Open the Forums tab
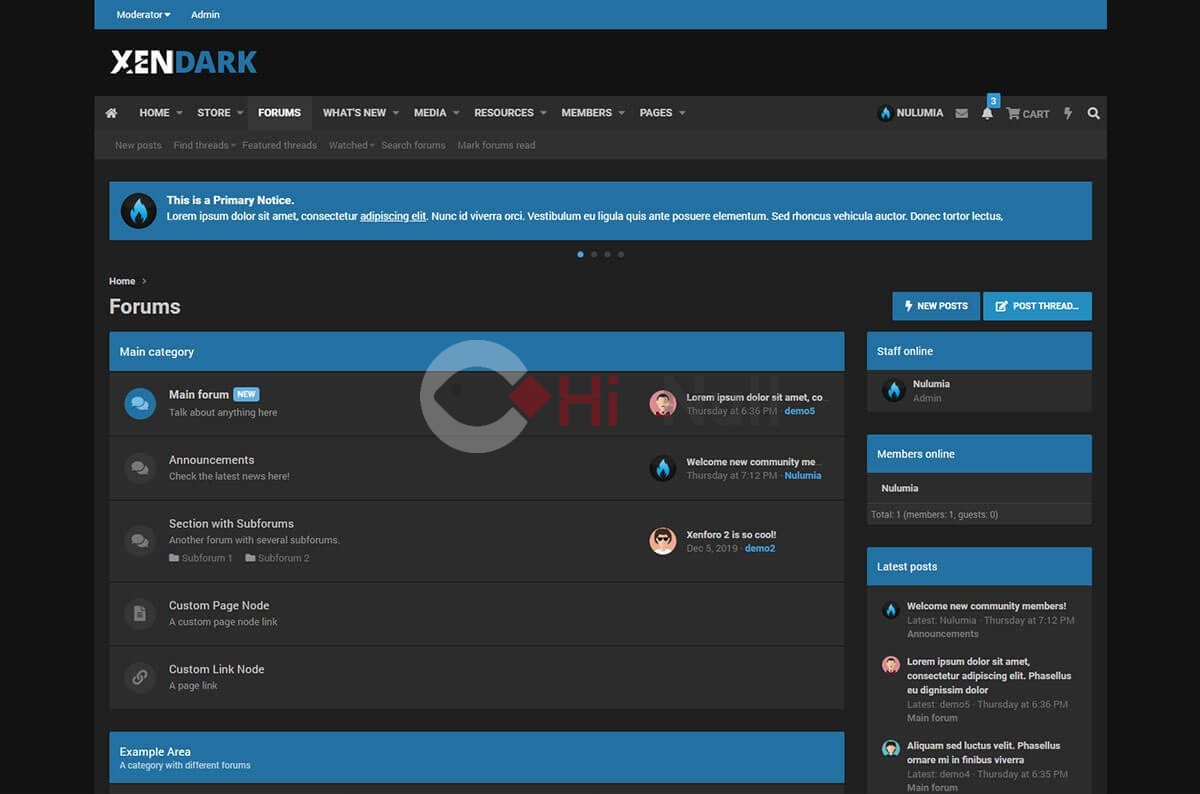This screenshot has width=1200, height=794. pos(279,113)
